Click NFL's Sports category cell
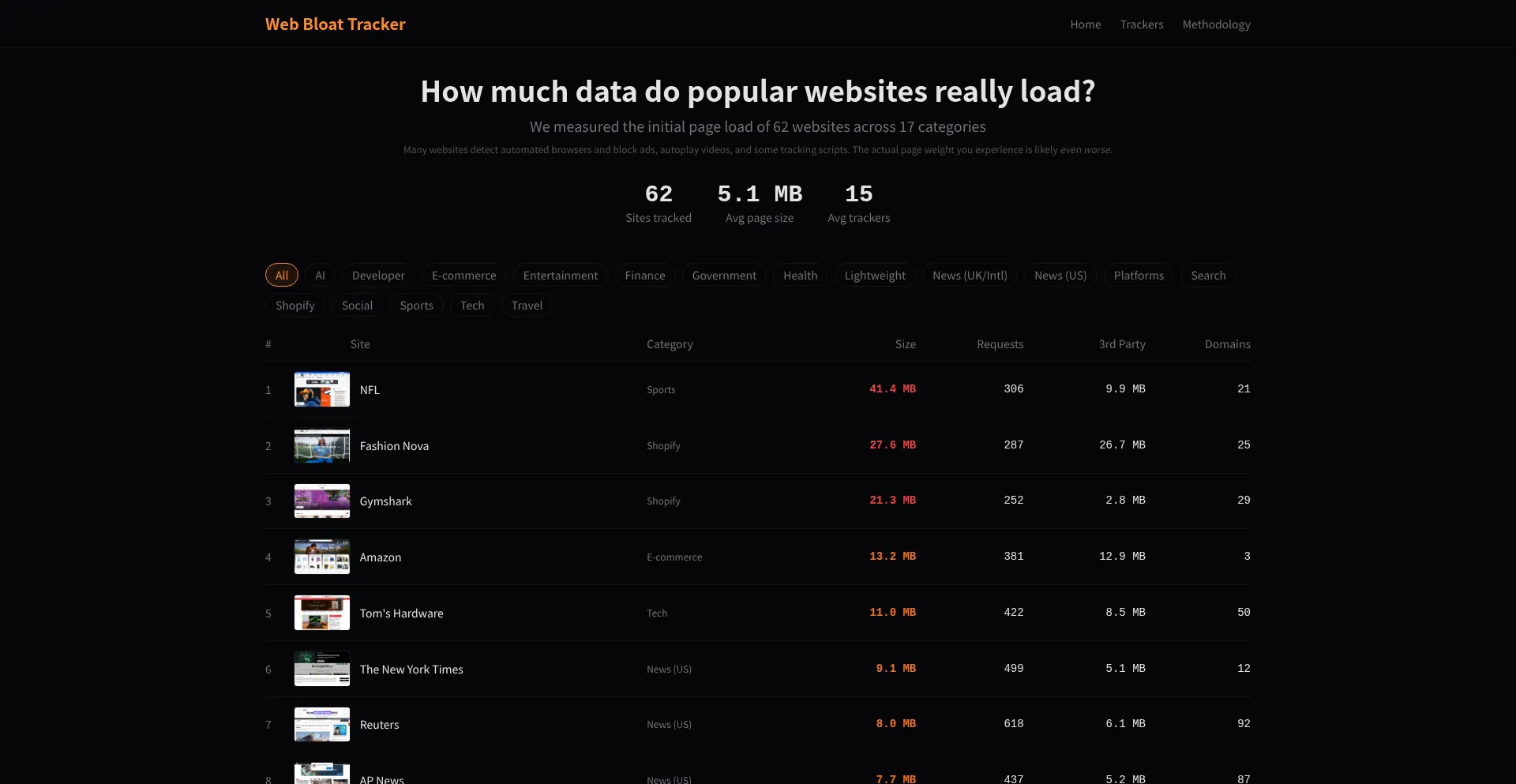This screenshot has height=784, width=1516. click(661, 389)
